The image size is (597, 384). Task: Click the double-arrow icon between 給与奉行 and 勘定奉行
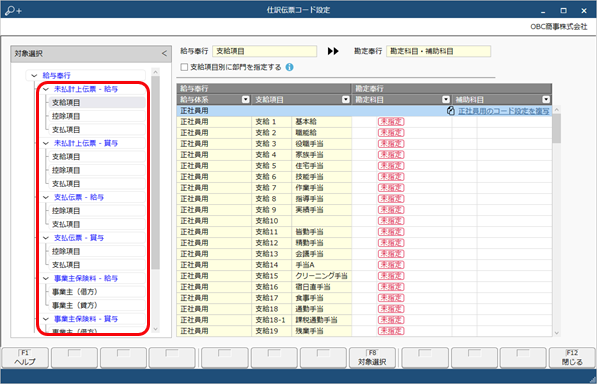point(333,51)
